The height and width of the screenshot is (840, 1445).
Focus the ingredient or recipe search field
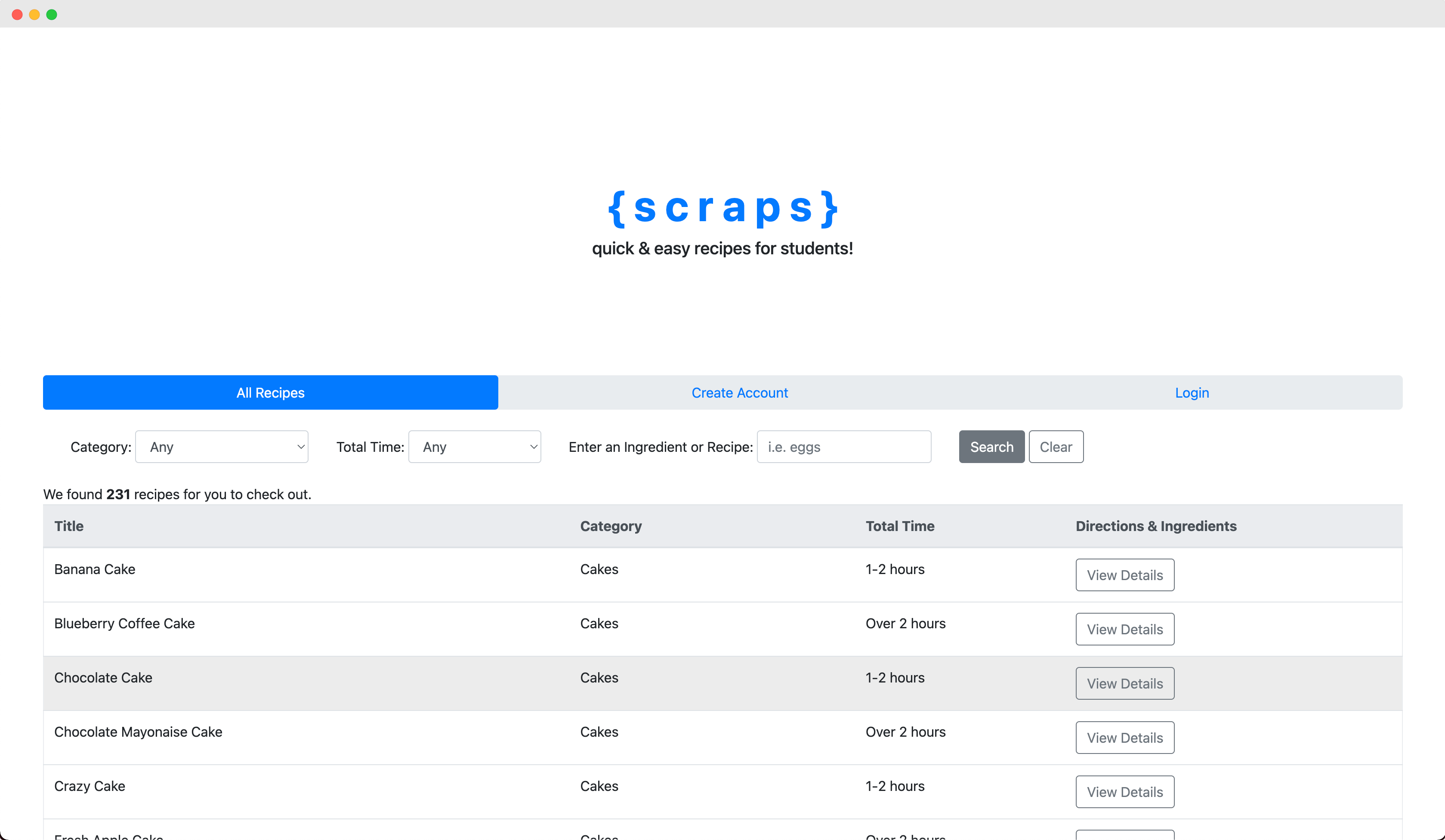843,447
